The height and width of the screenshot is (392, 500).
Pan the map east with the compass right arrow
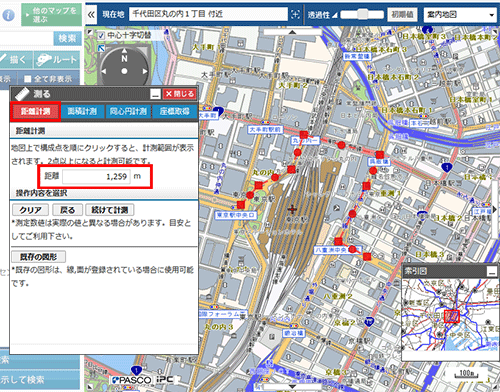[x=145, y=71]
